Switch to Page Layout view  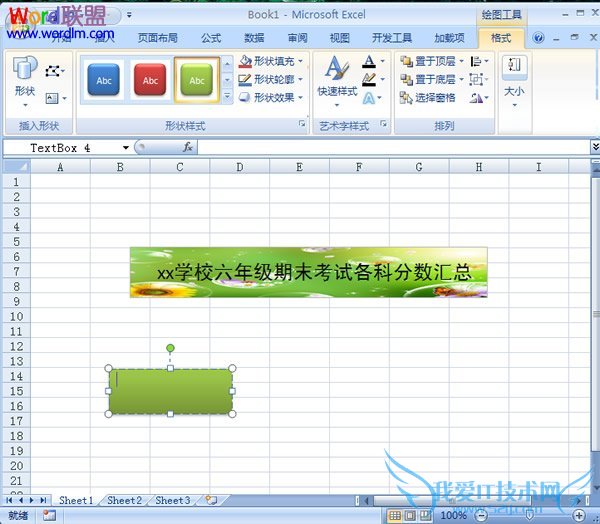410,516
